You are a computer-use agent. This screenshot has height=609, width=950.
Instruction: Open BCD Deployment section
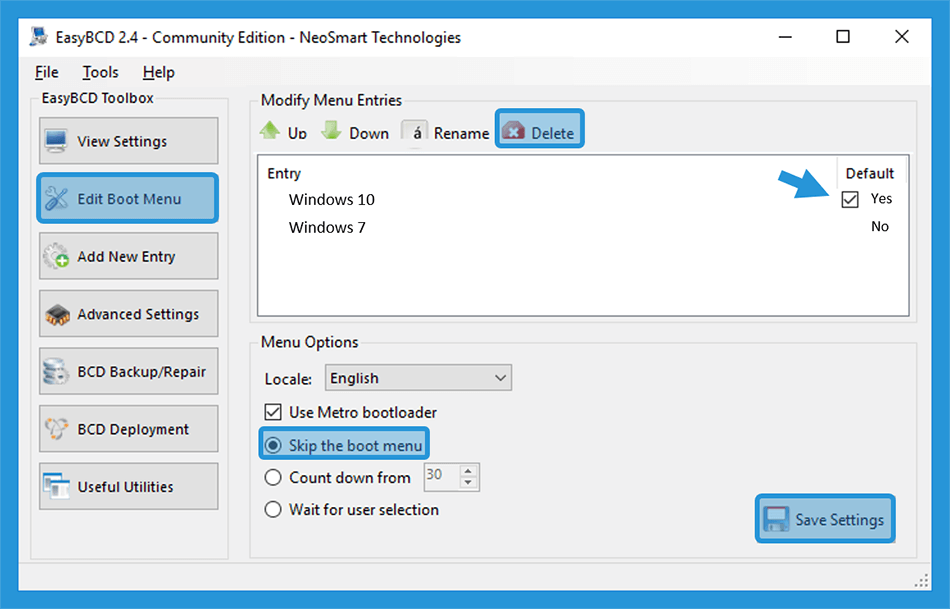click(x=128, y=429)
